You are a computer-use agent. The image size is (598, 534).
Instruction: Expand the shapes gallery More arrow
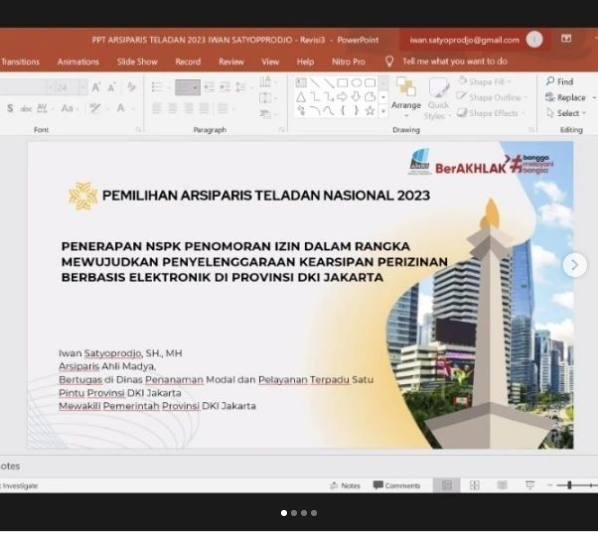coord(384,111)
